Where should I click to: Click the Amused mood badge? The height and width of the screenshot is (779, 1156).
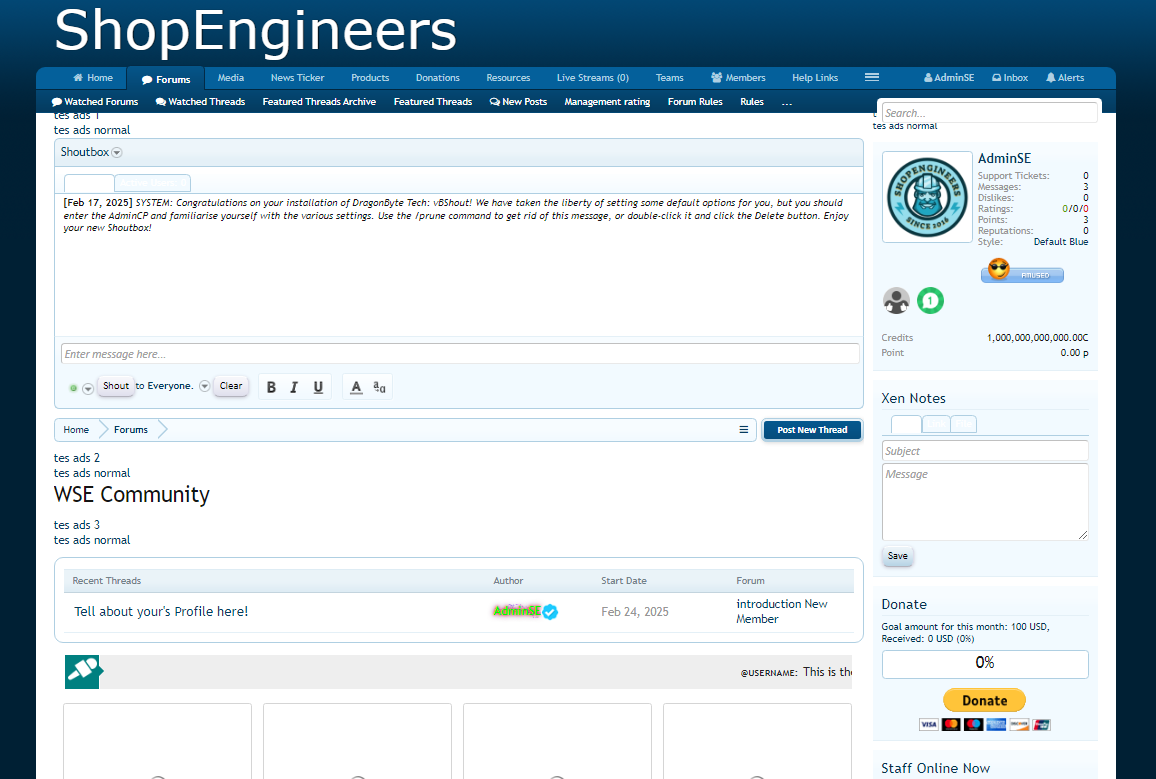pos(1023,270)
